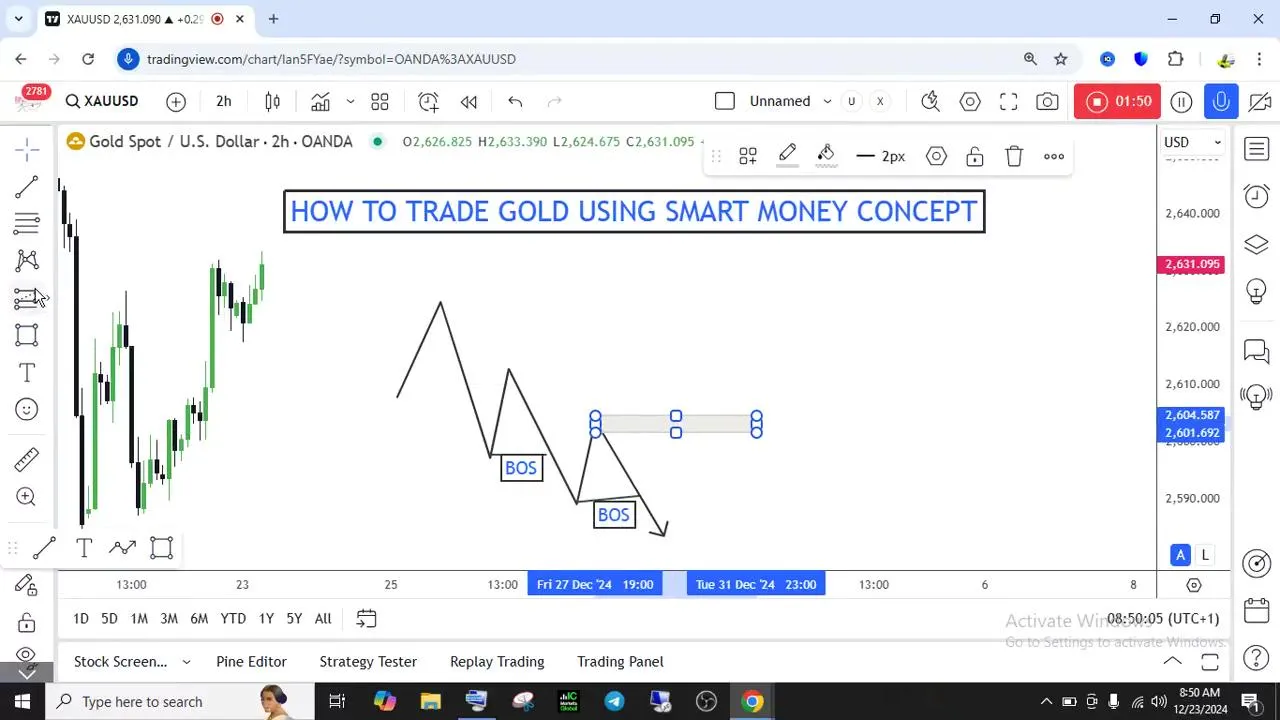Image resolution: width=1280 pixels, height=720 pixels.
Task: Set chart range to YTD
Action: coord(233,619)
